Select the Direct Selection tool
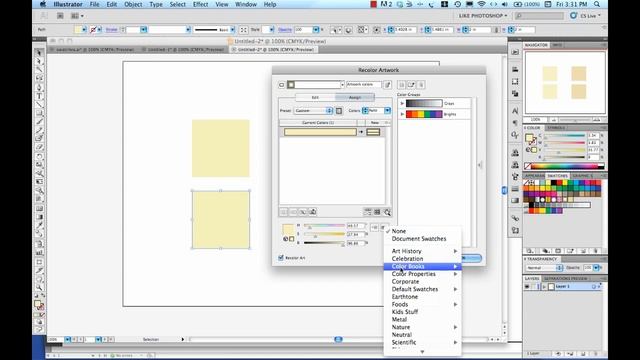 coord(39,61)
